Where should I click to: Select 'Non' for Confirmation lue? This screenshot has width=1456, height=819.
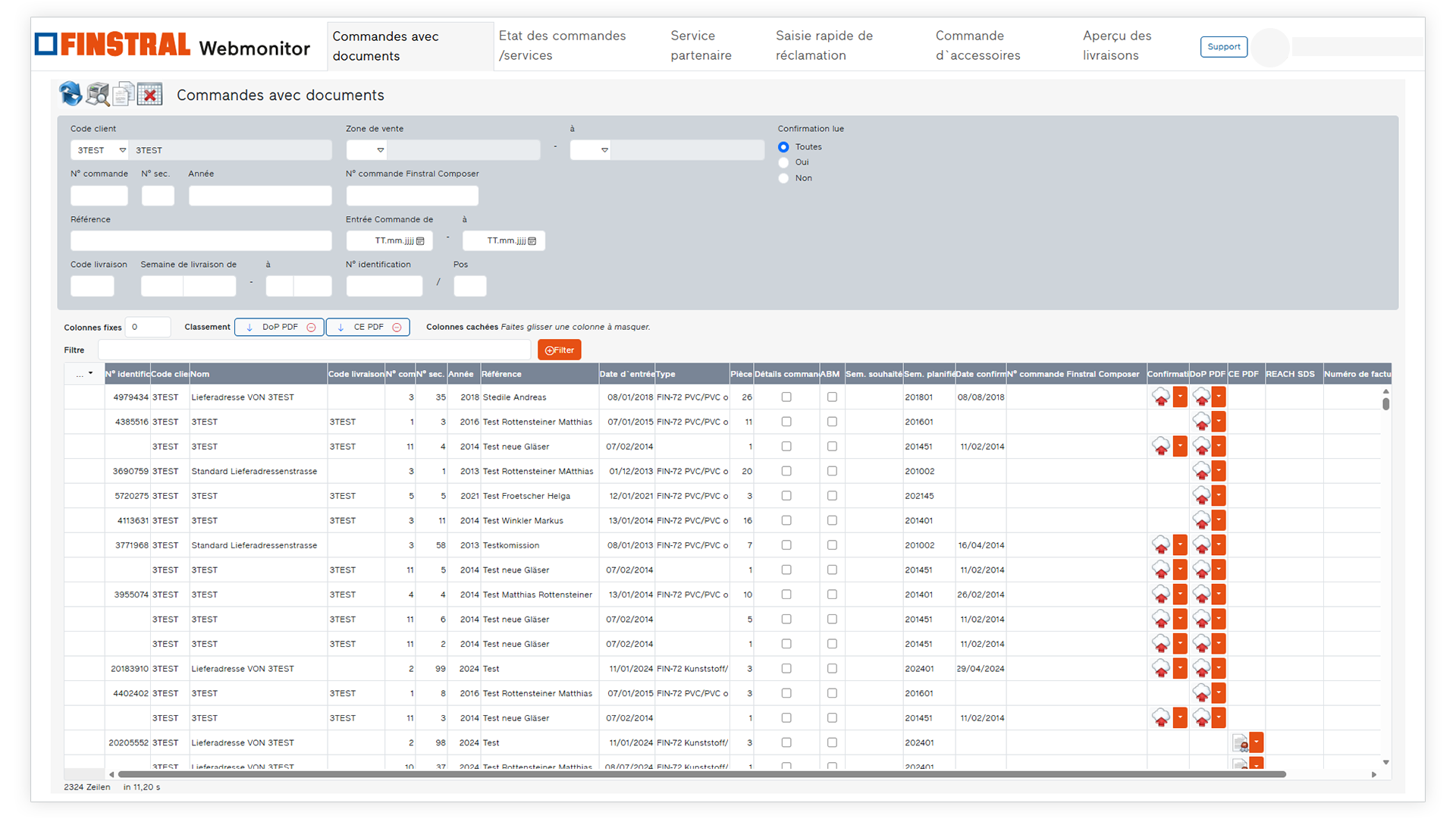tap(783, 178)
